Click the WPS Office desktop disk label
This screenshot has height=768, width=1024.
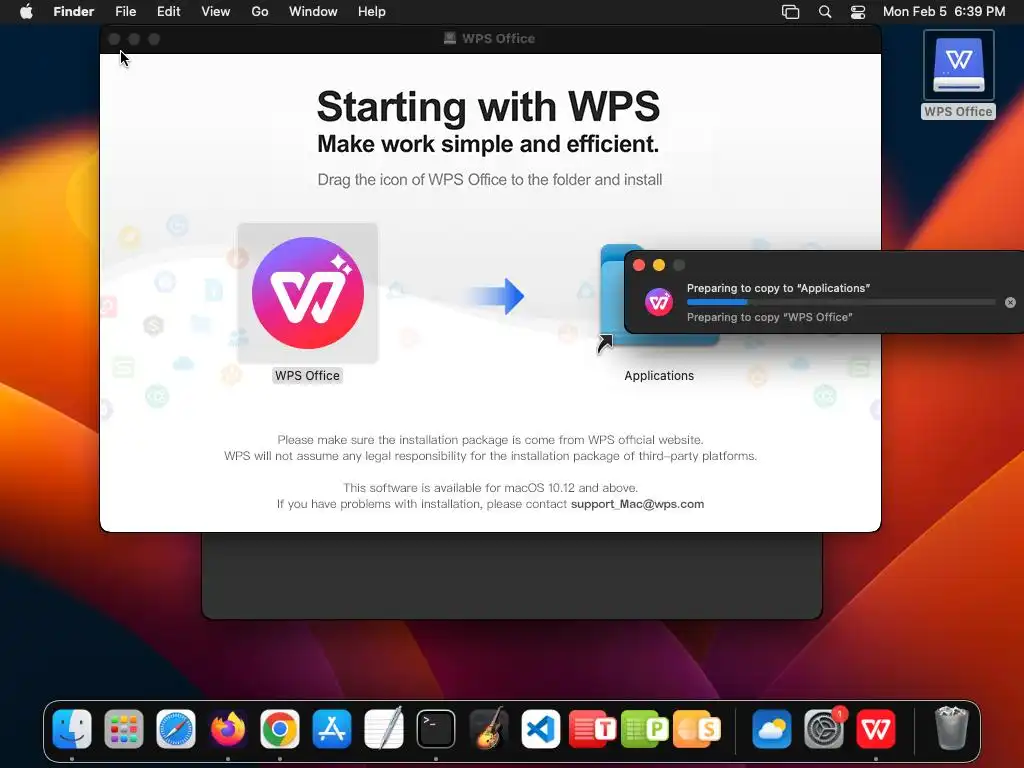coord(958,112)
